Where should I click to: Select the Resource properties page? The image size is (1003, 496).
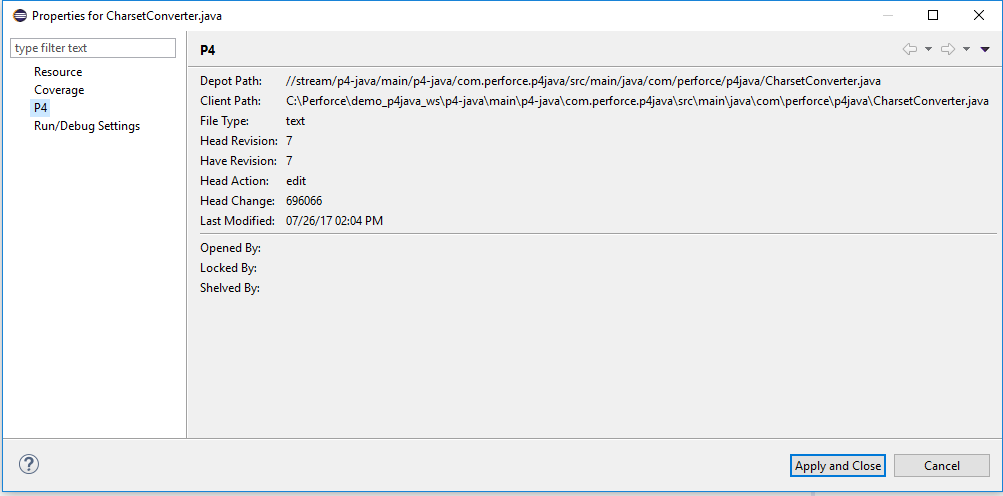[x=58, y=72]
